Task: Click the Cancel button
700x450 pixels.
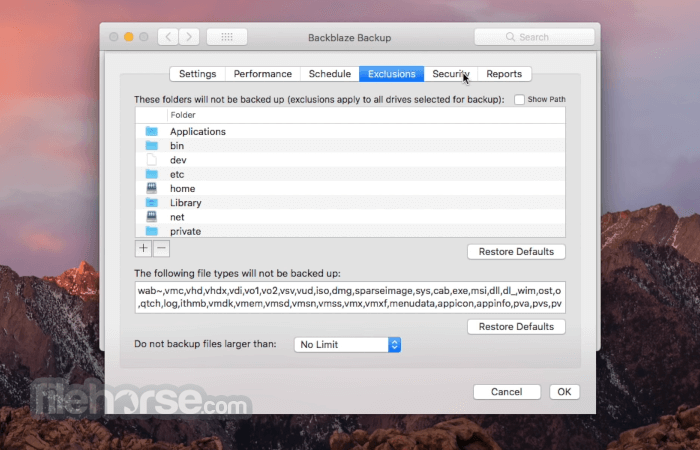Action: [507, 392]
